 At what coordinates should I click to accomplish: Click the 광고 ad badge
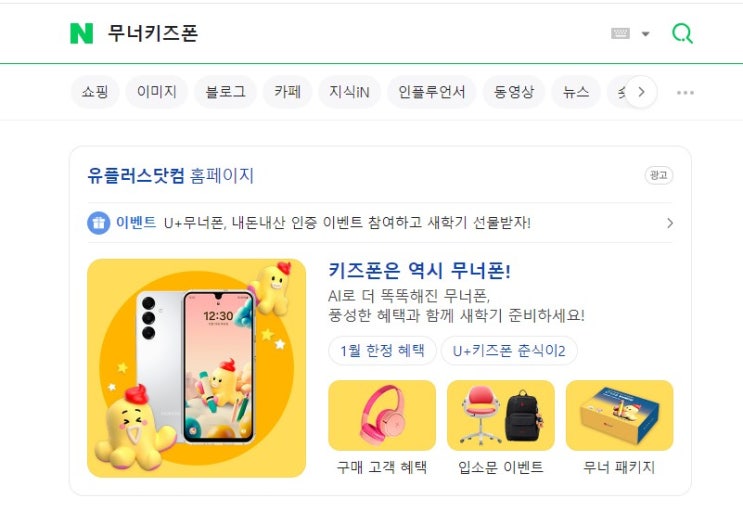[x=659, y=175]
